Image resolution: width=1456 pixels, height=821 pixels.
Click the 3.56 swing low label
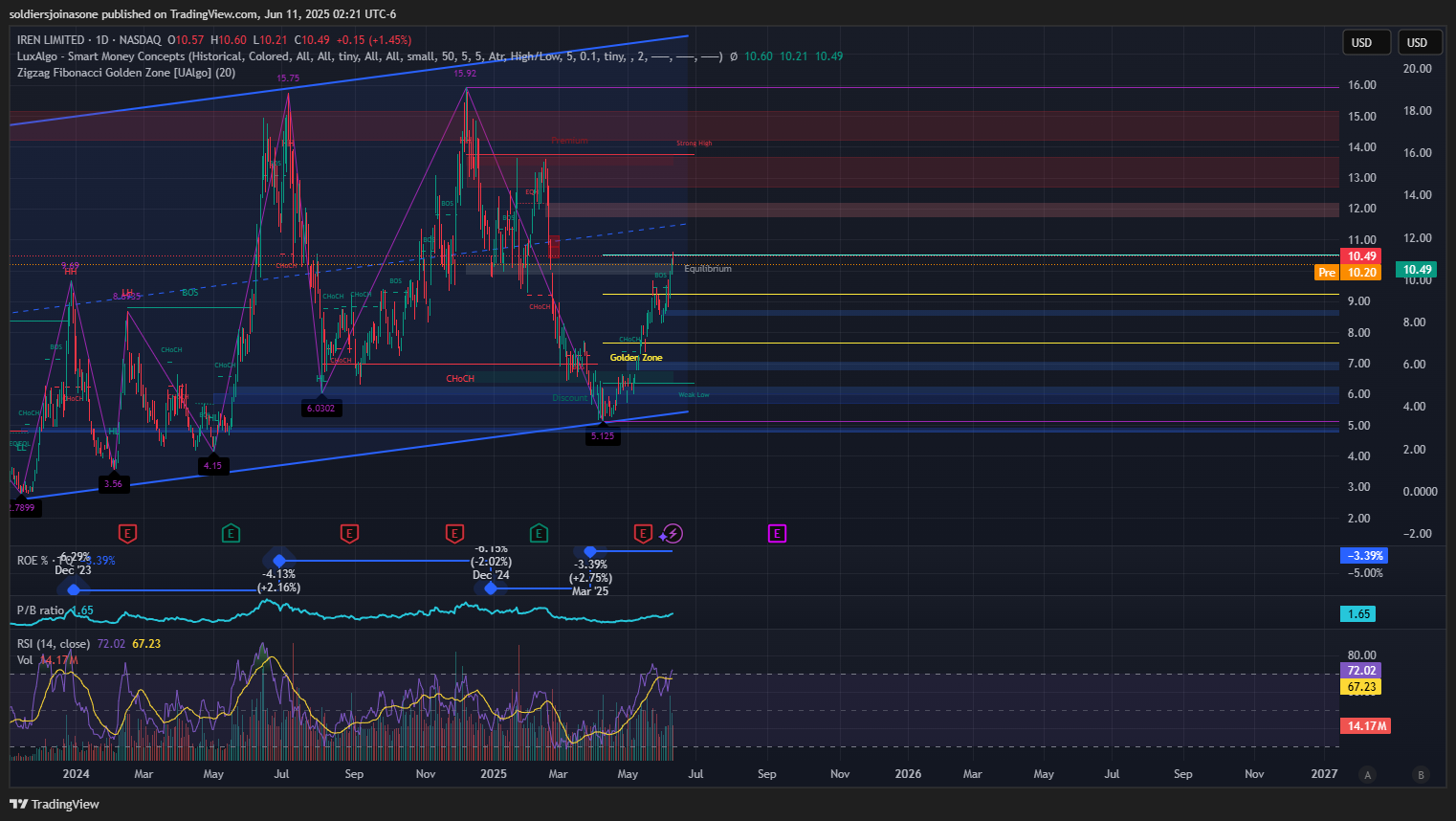[x=113, y=484]
